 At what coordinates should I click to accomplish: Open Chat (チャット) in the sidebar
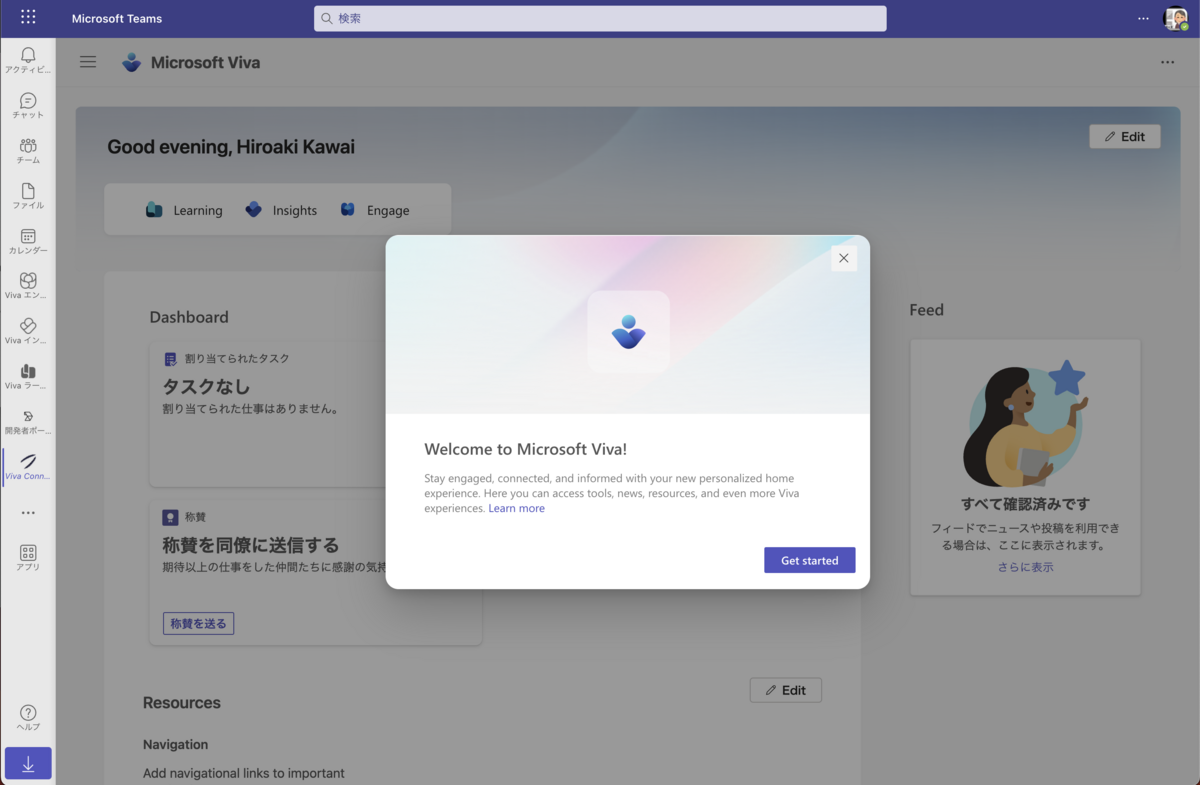tap(28, 105)
